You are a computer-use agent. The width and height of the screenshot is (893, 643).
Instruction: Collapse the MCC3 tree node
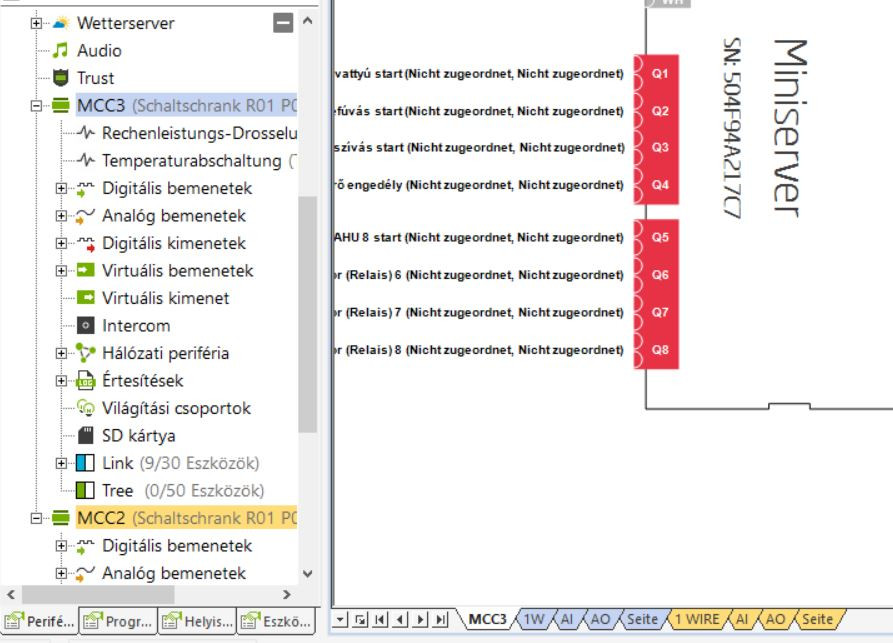click(36, 105)
